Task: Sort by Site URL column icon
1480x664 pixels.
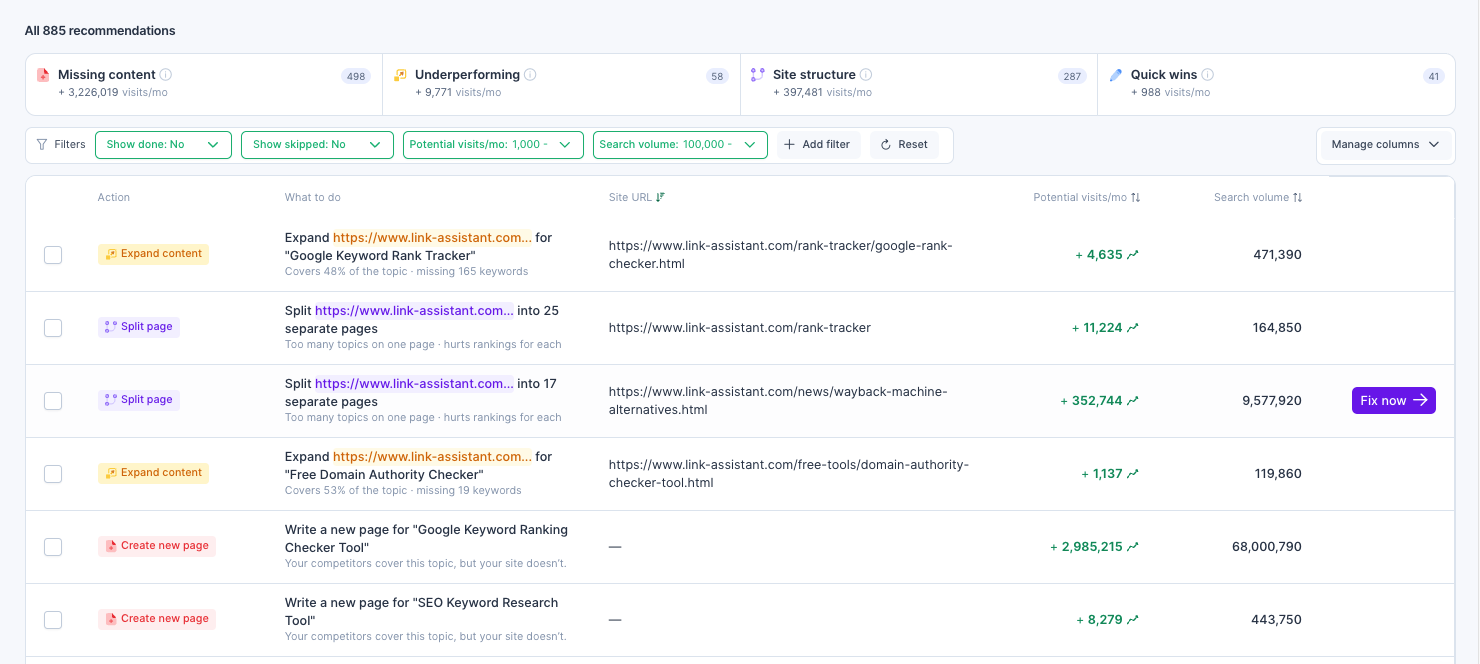Action: coord(661,197)
